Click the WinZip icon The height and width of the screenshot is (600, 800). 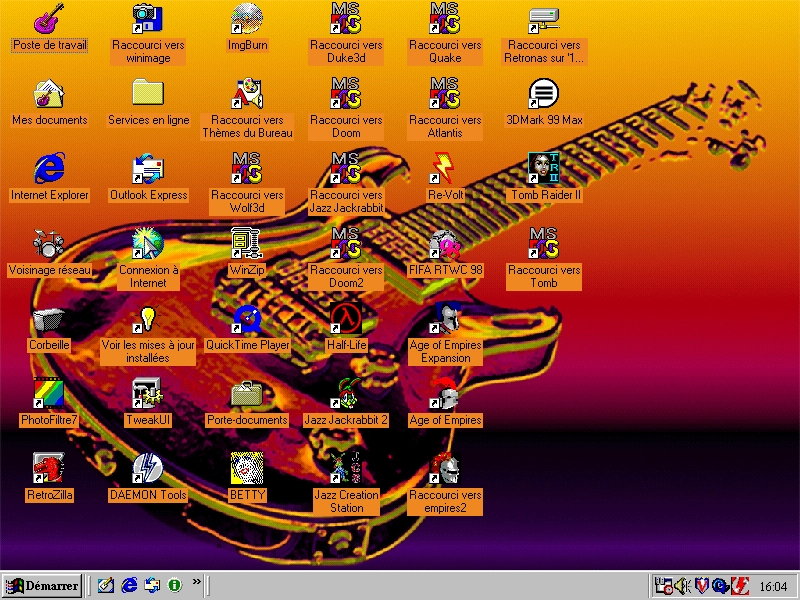click(247, 243)
